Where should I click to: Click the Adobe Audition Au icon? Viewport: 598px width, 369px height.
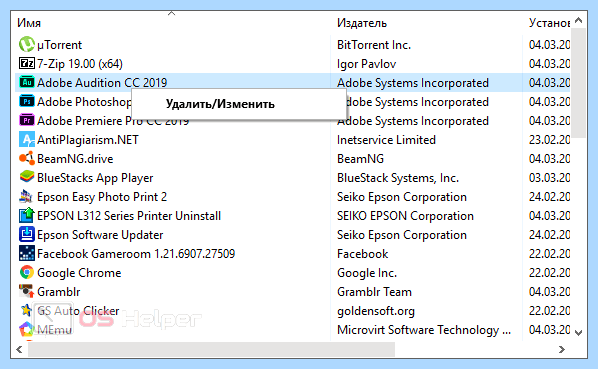pos(27,82)
